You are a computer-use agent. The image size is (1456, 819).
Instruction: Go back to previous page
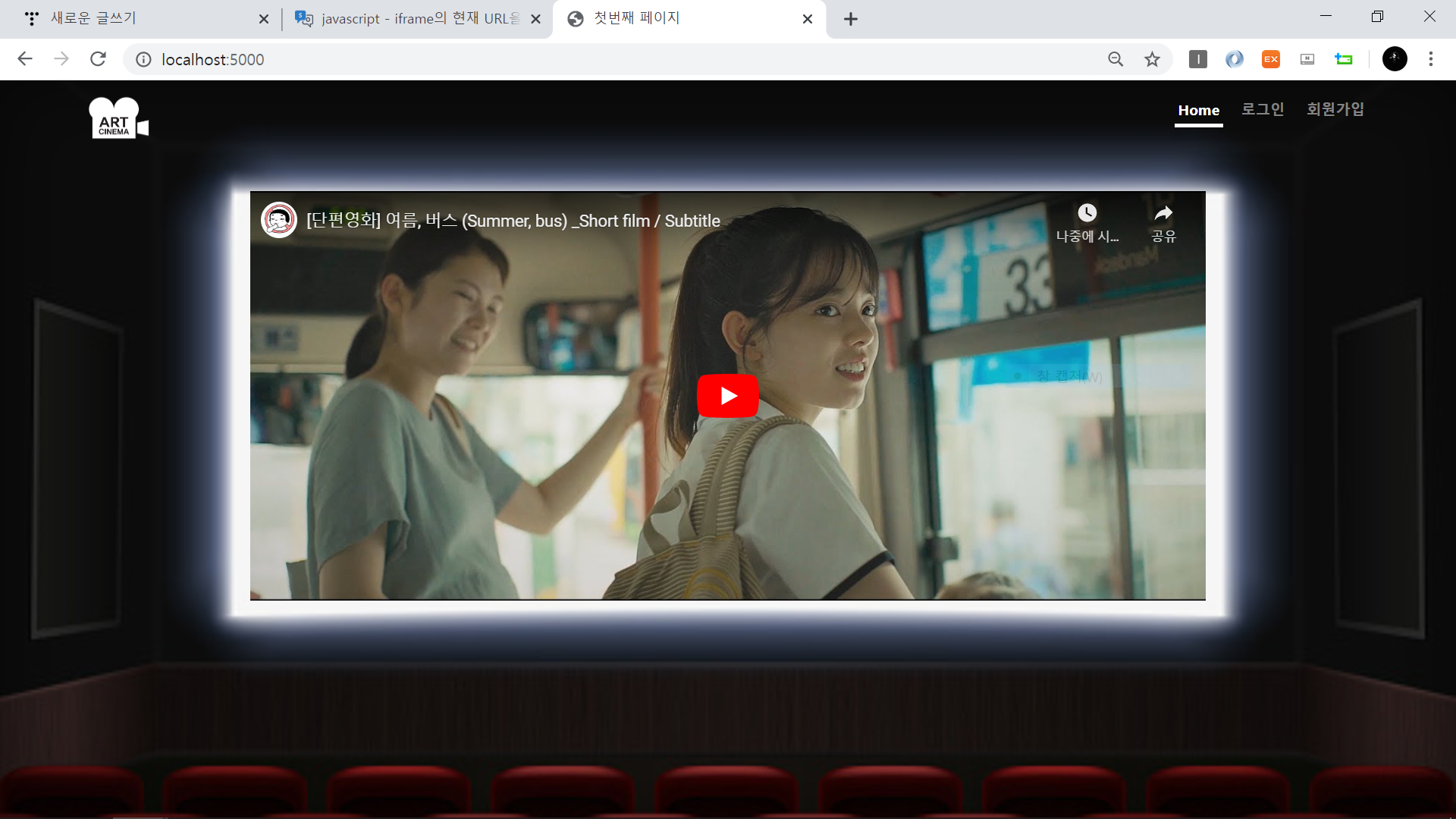25,59
